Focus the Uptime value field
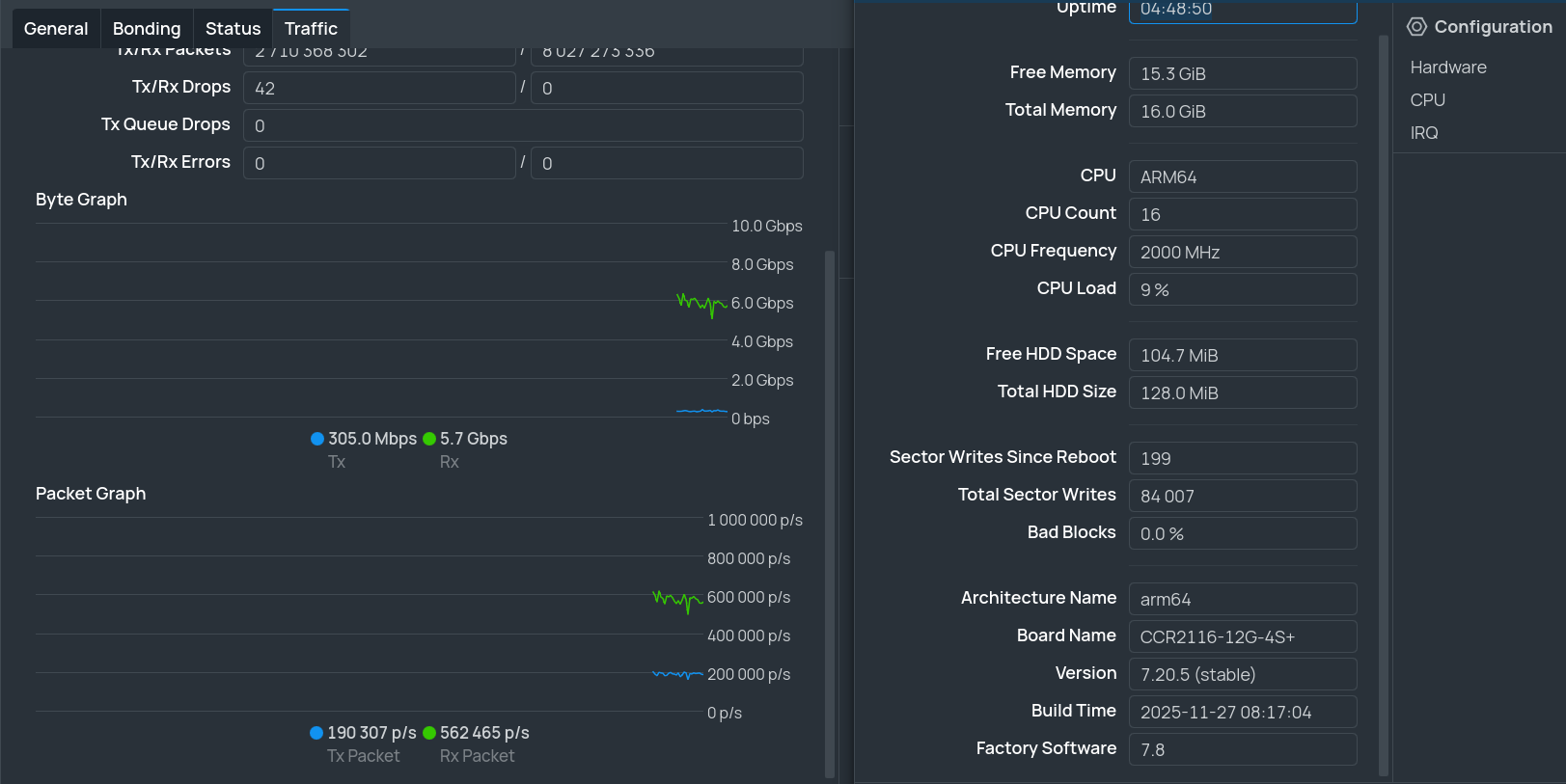 [1243, 11]
